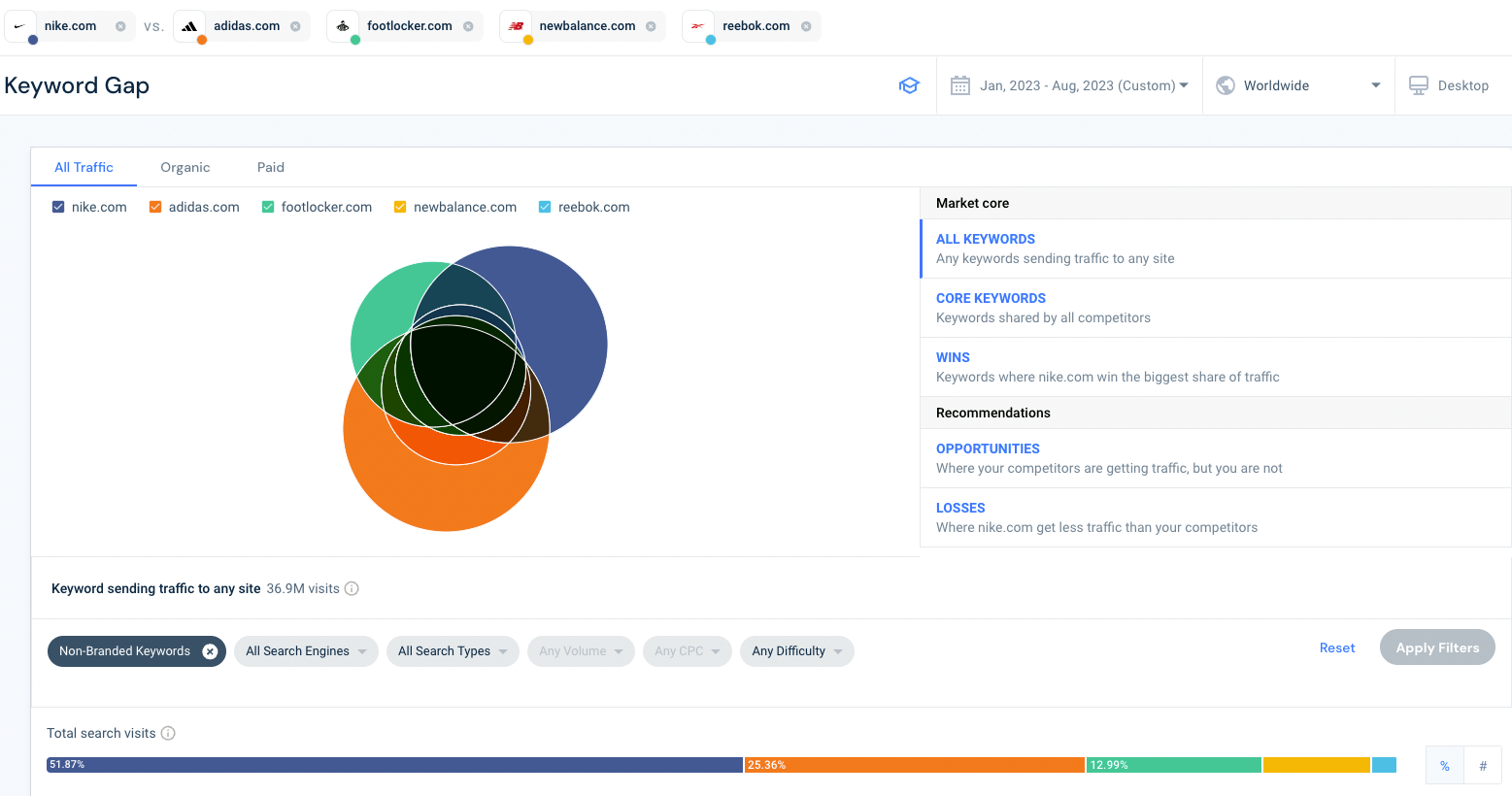
Task: Open the All Search Types dropdown
Action: tap(453, 651)
